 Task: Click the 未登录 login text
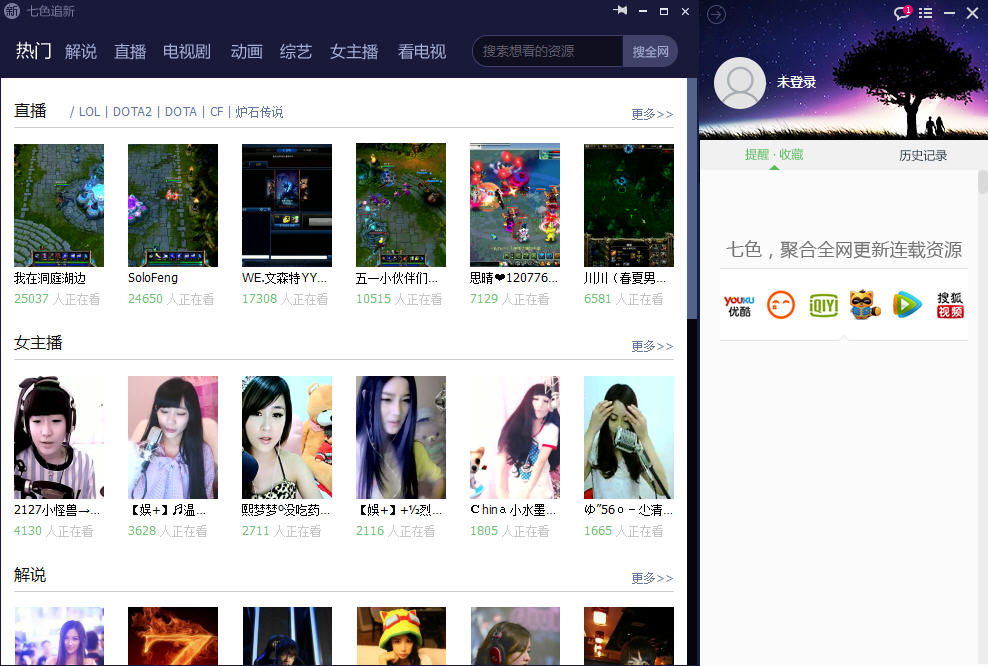point(797,82)
